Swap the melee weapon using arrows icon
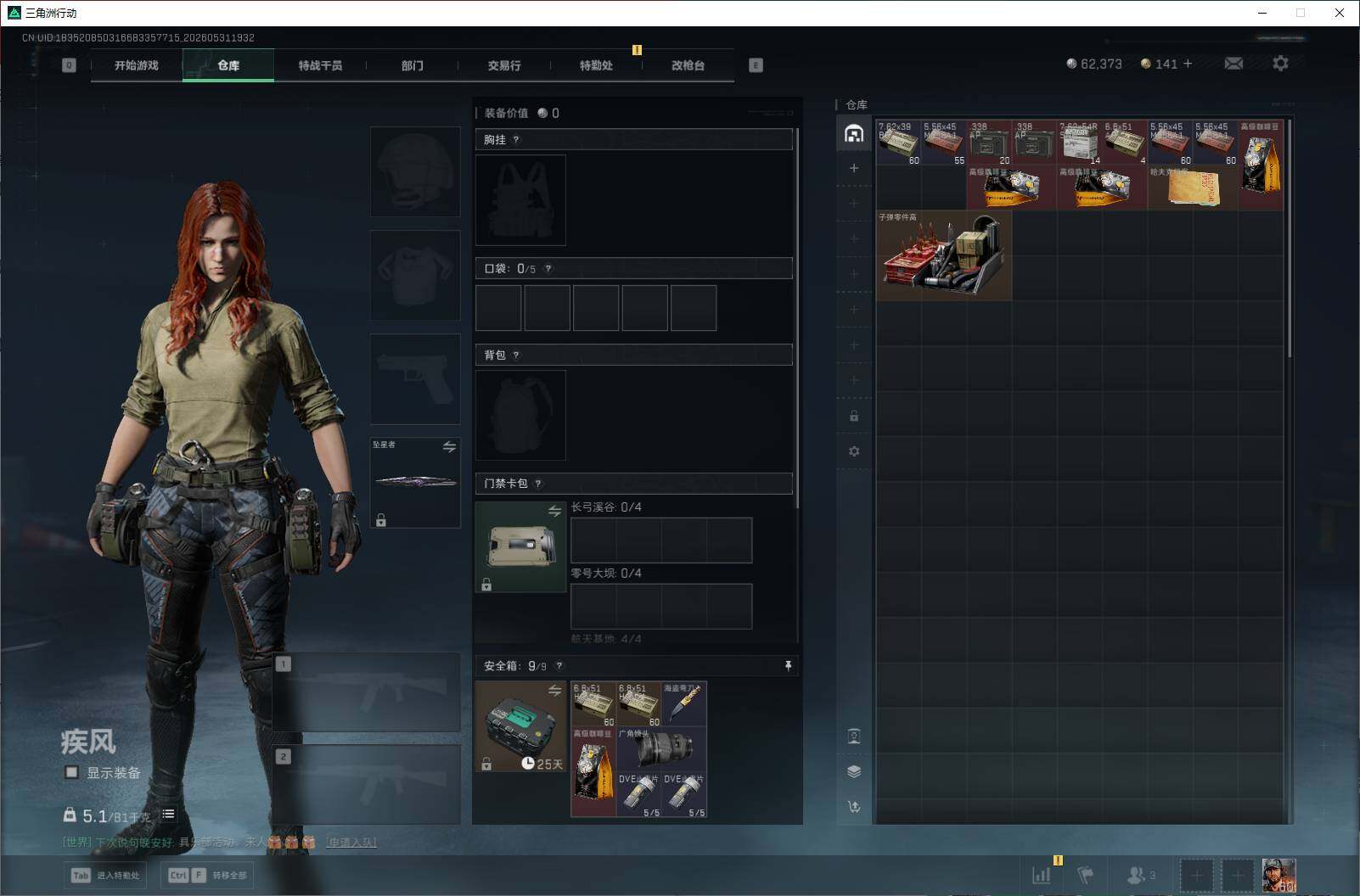This screenshot has height=896, width=1360. (449, 447)
